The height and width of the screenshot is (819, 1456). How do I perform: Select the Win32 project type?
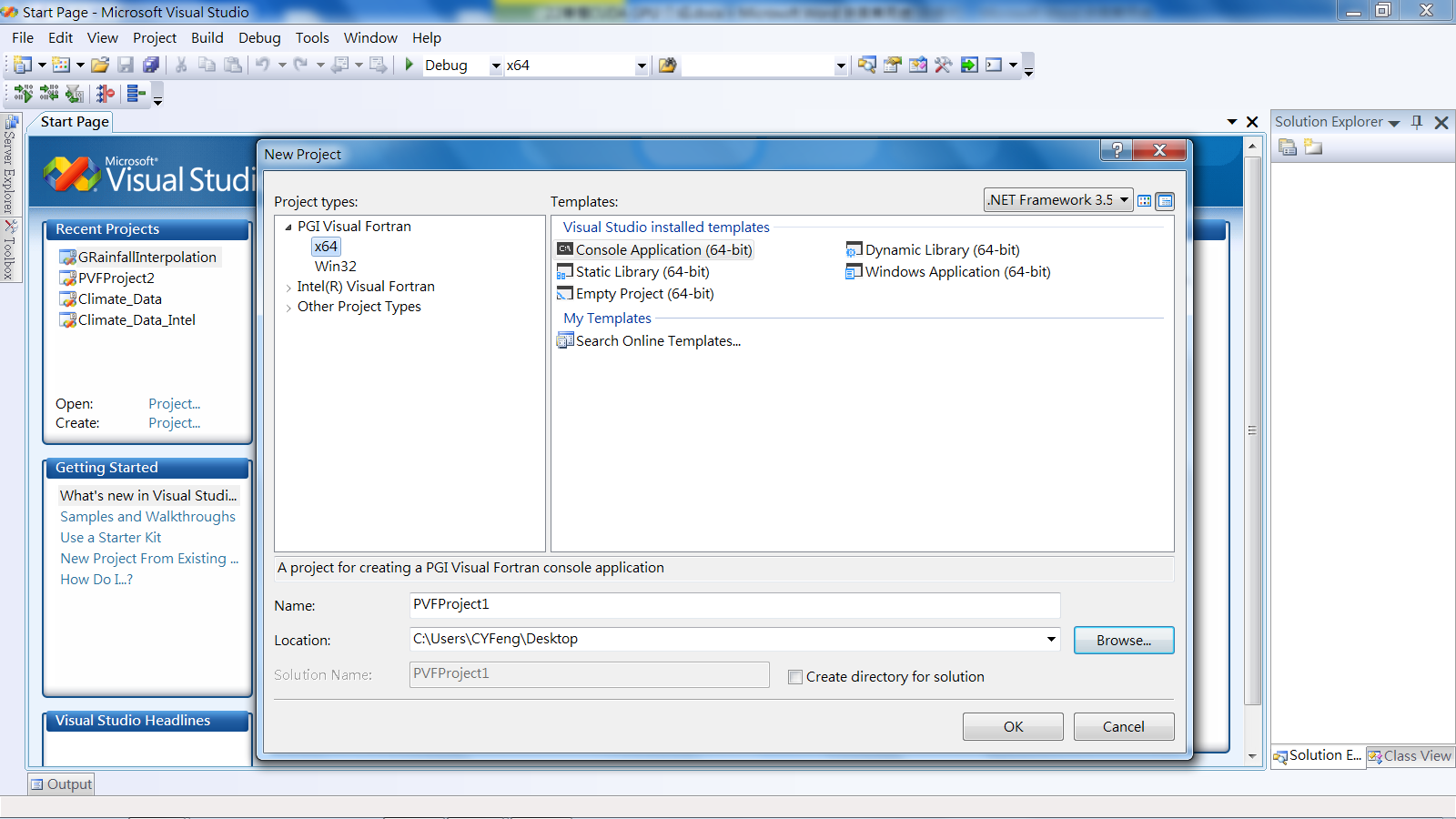click(336, 267)
